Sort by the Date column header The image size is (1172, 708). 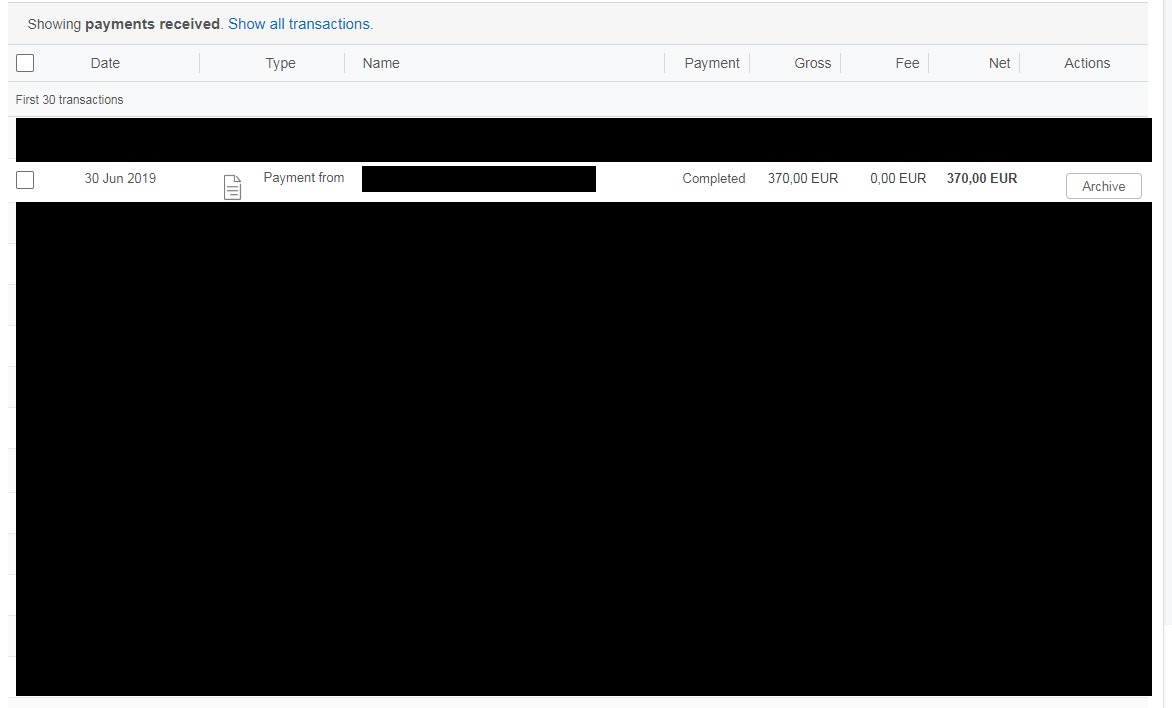coord(105,64)
